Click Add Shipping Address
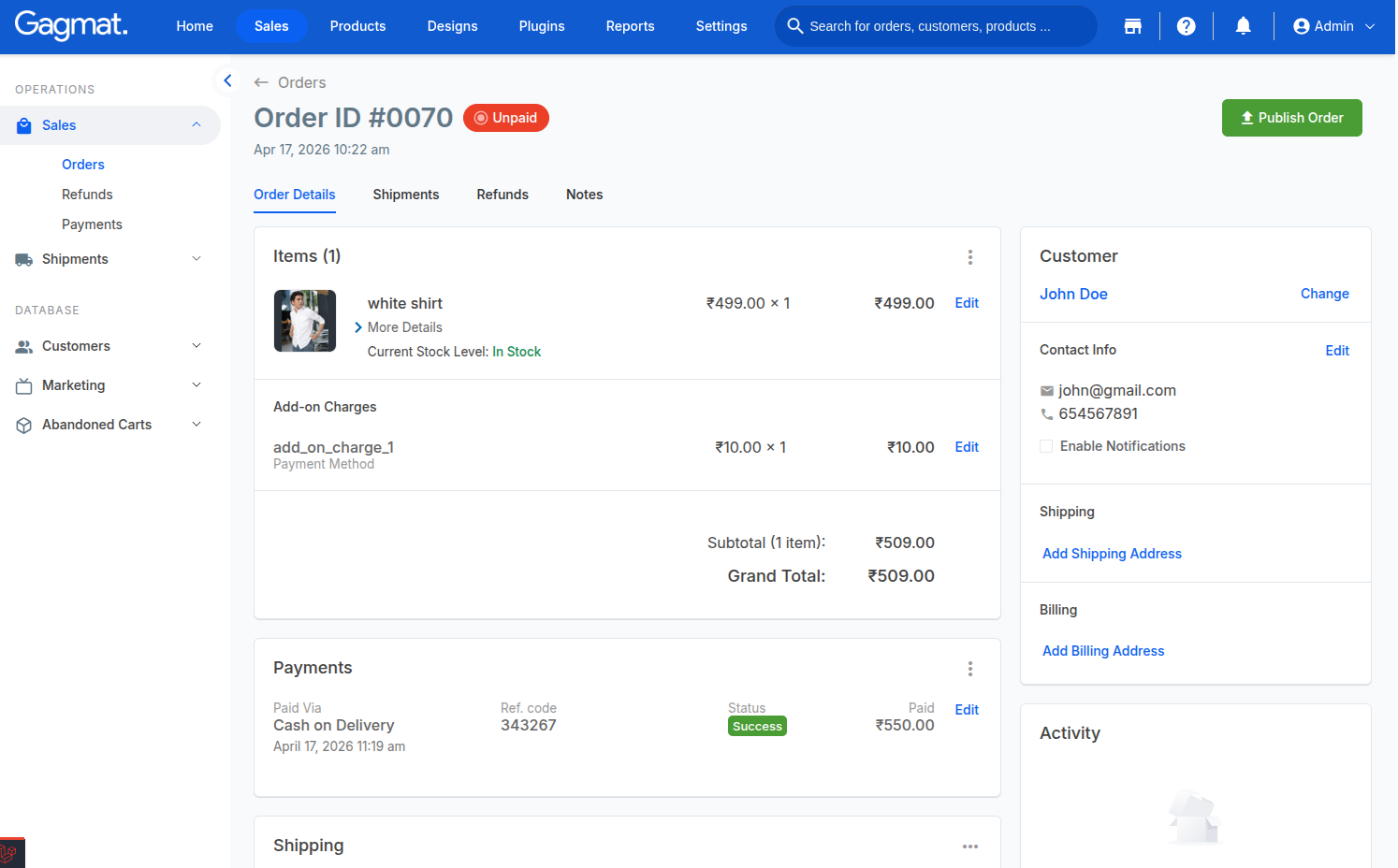Screen dimensions: 1398x868 [1112, 554]
